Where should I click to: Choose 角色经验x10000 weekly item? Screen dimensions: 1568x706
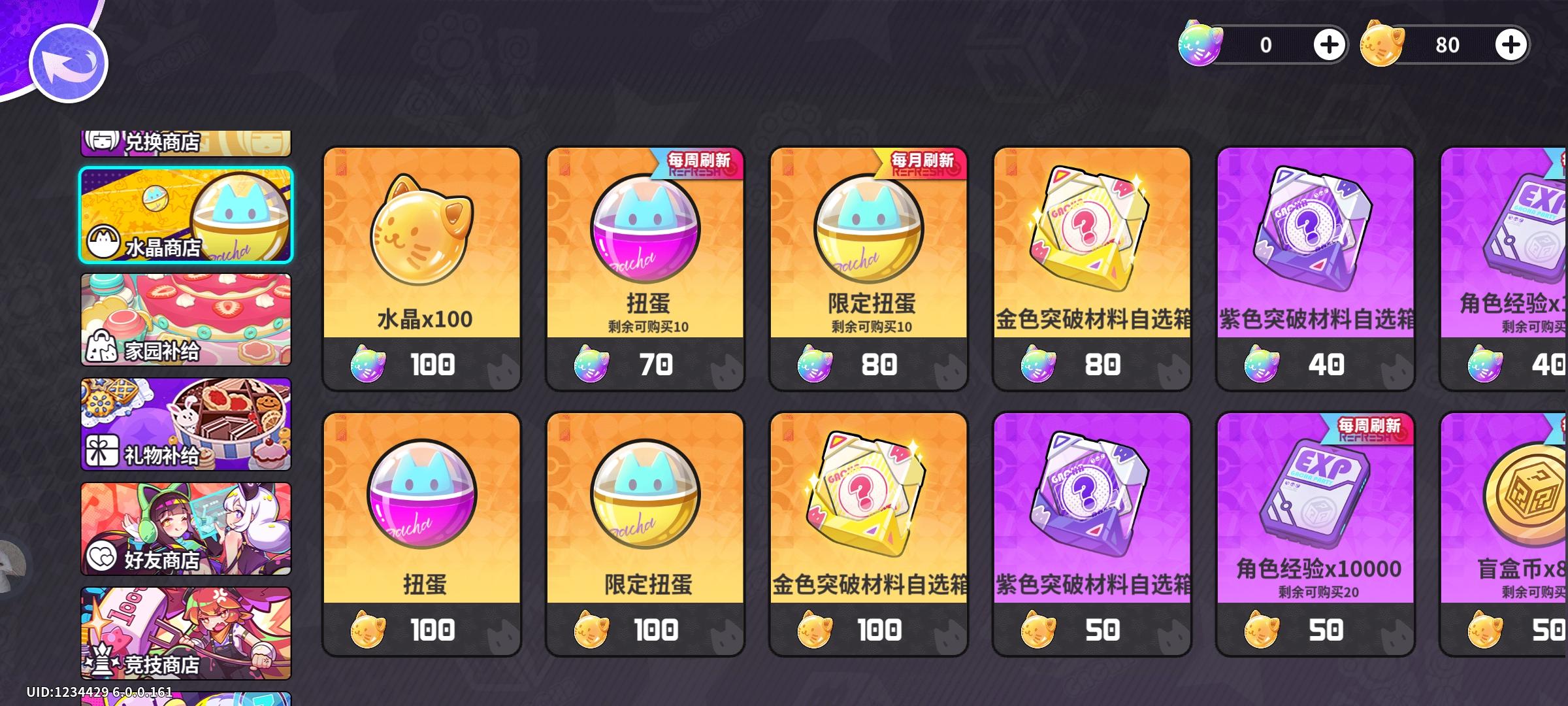tap(1316, 534)
